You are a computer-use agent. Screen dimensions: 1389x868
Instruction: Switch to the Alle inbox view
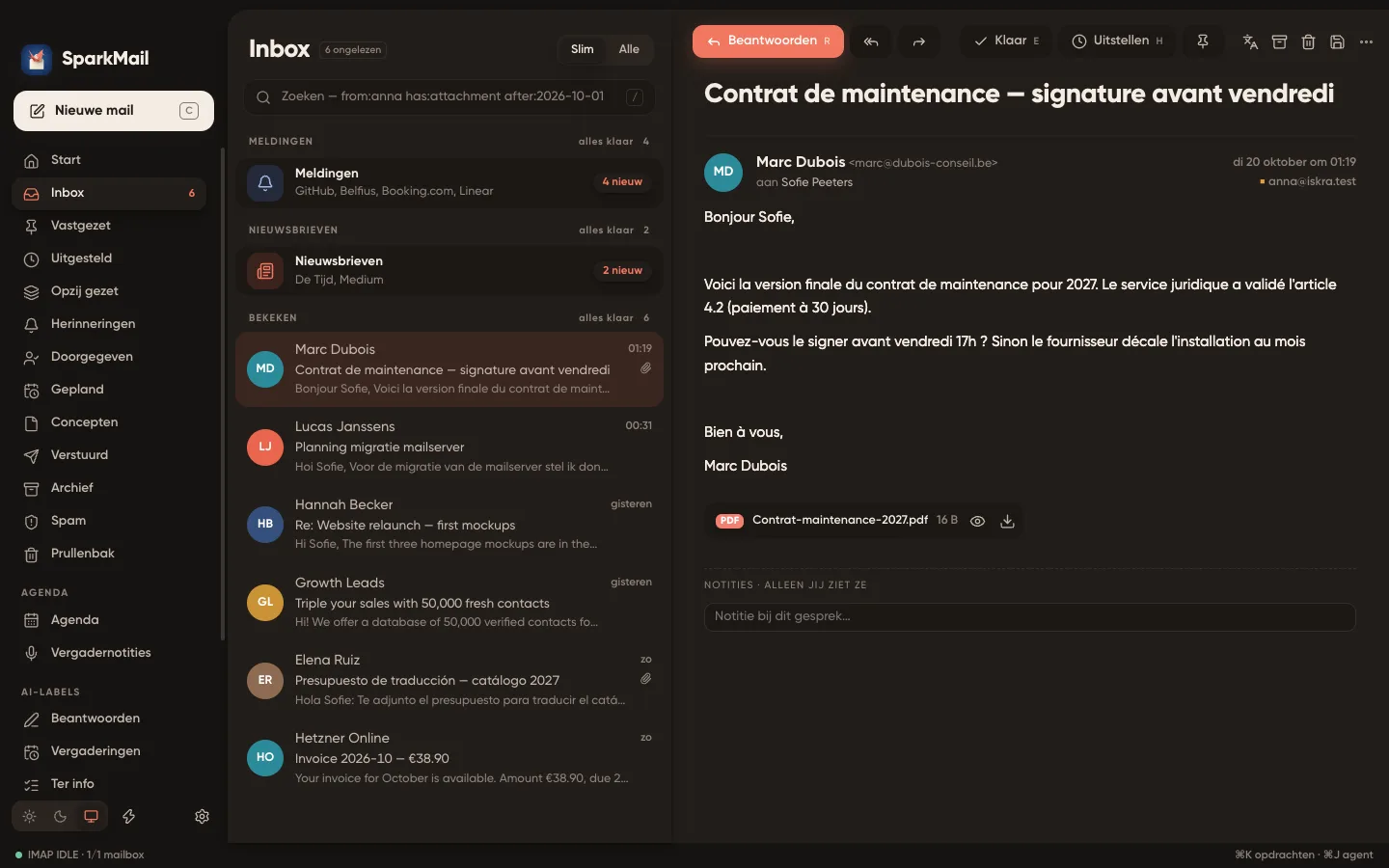click(629, 49)
